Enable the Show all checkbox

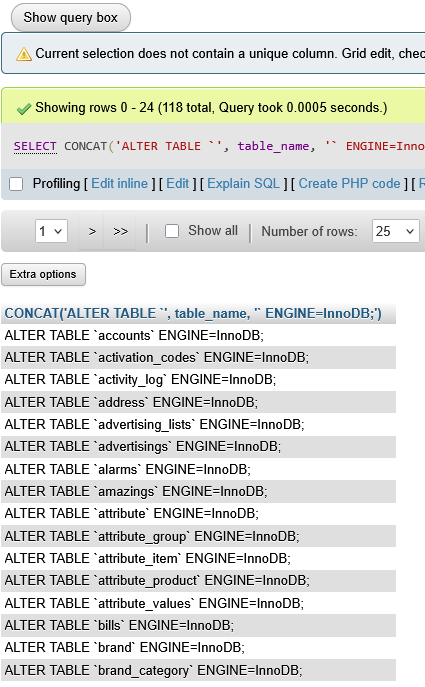(x=172, y=231)
